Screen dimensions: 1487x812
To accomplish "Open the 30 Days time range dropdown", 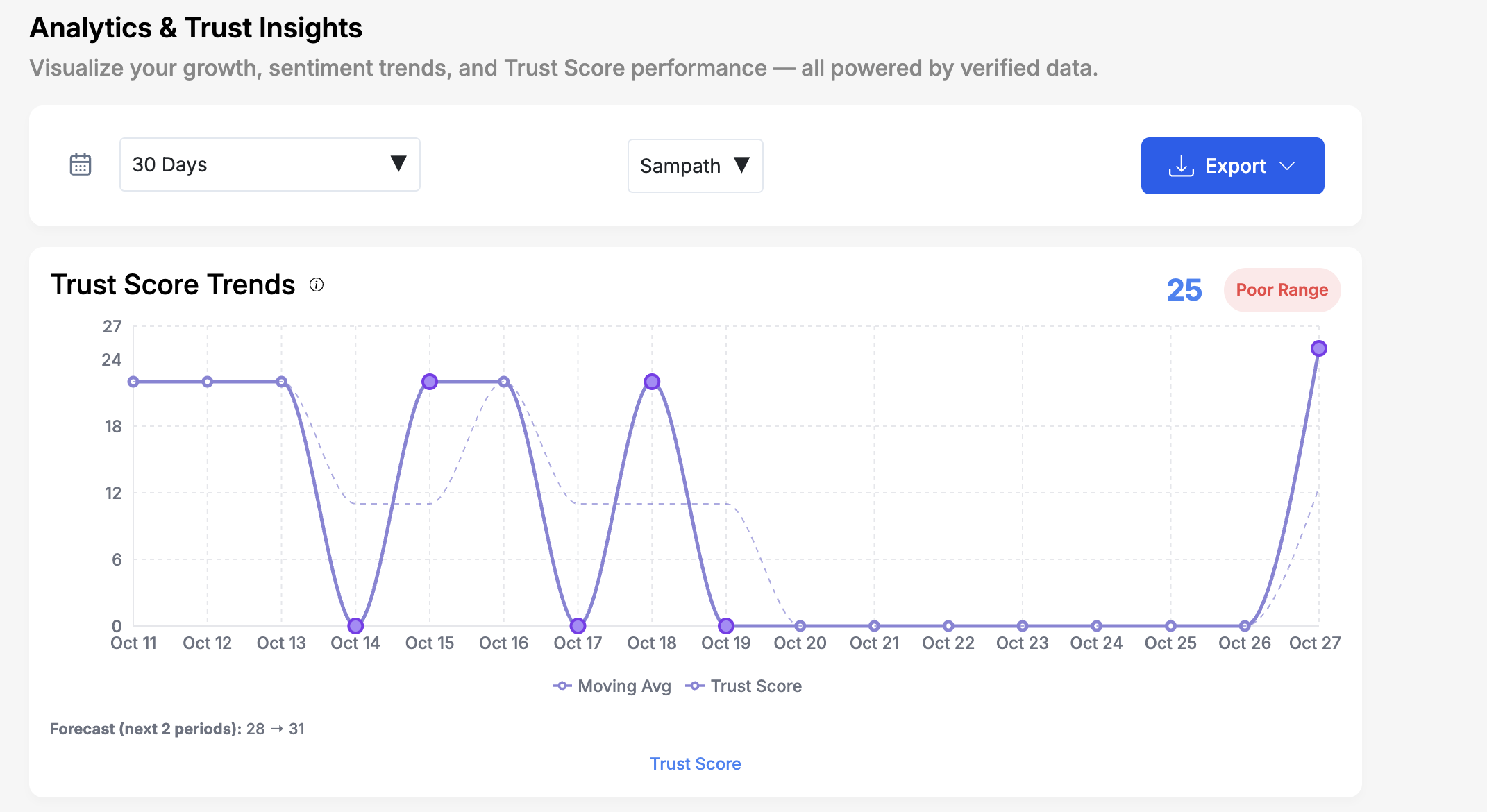I will pos(269,164).
